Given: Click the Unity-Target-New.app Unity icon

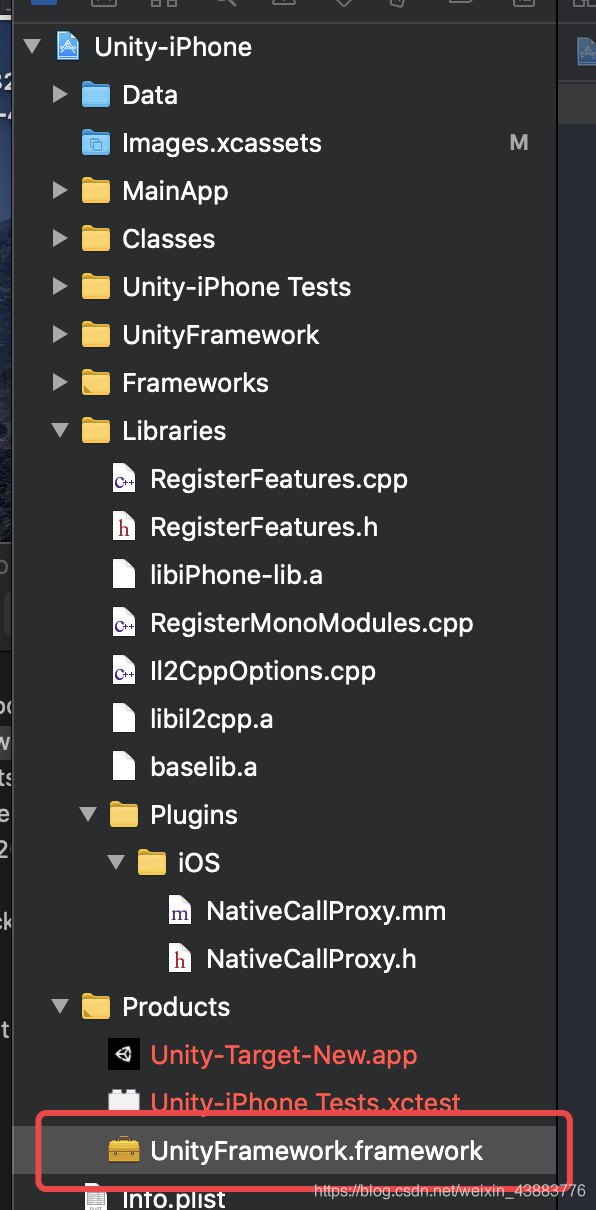Looking at the screenshot, I should (123, 1055).
